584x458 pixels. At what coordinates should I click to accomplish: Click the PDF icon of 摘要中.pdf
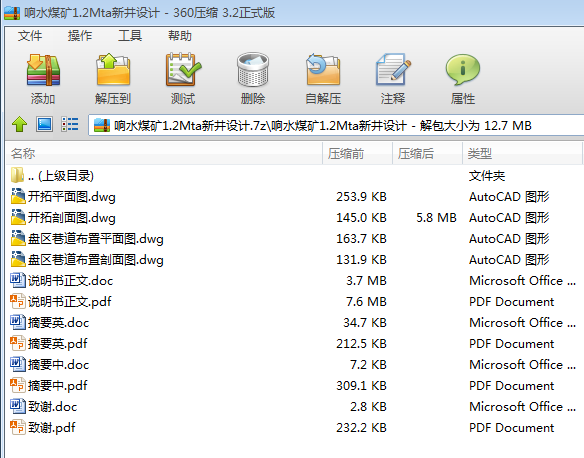pos(18,385)
